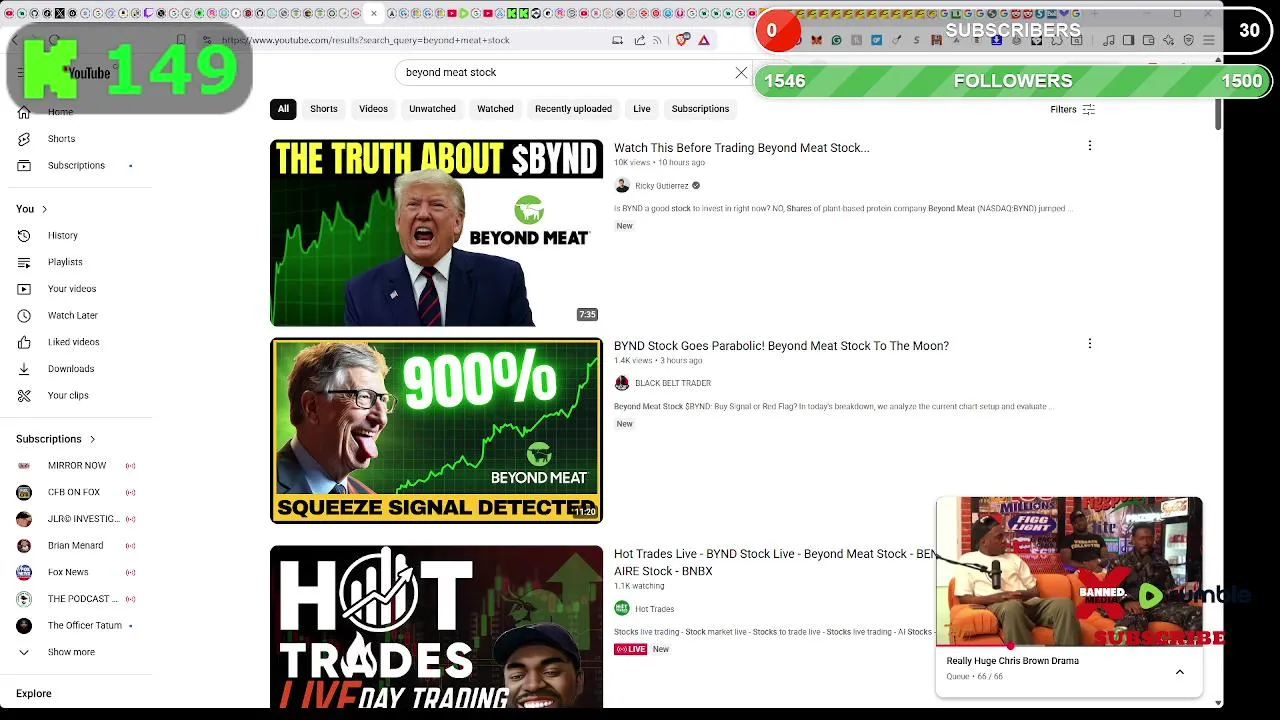The image size is (1280, 720).
Task: Open Watch Later list
Action: pos(72,315)
